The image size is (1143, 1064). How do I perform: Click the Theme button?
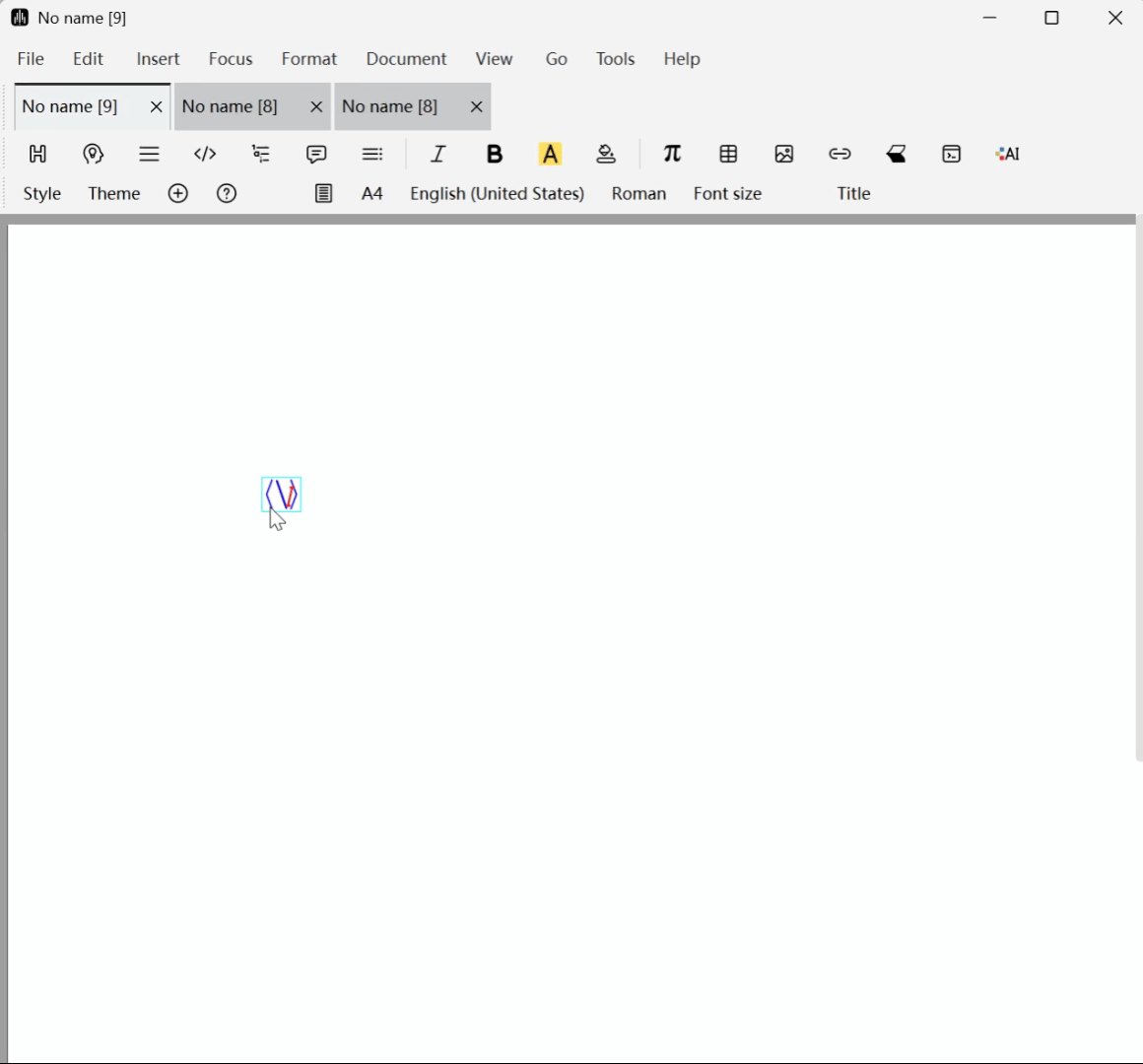coord(114,194)
